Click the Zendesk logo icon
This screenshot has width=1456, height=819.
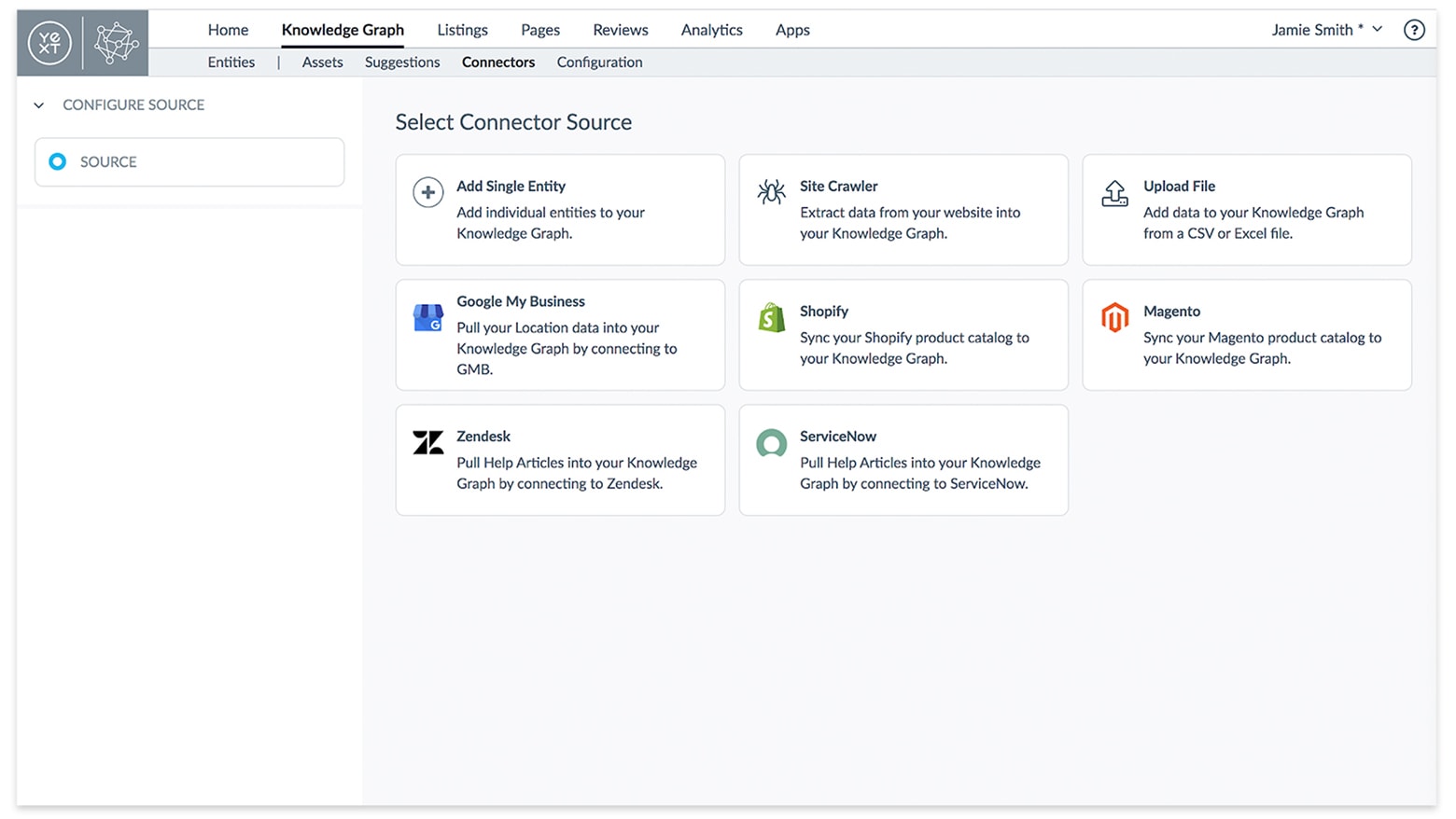click(x=428, y=442)
